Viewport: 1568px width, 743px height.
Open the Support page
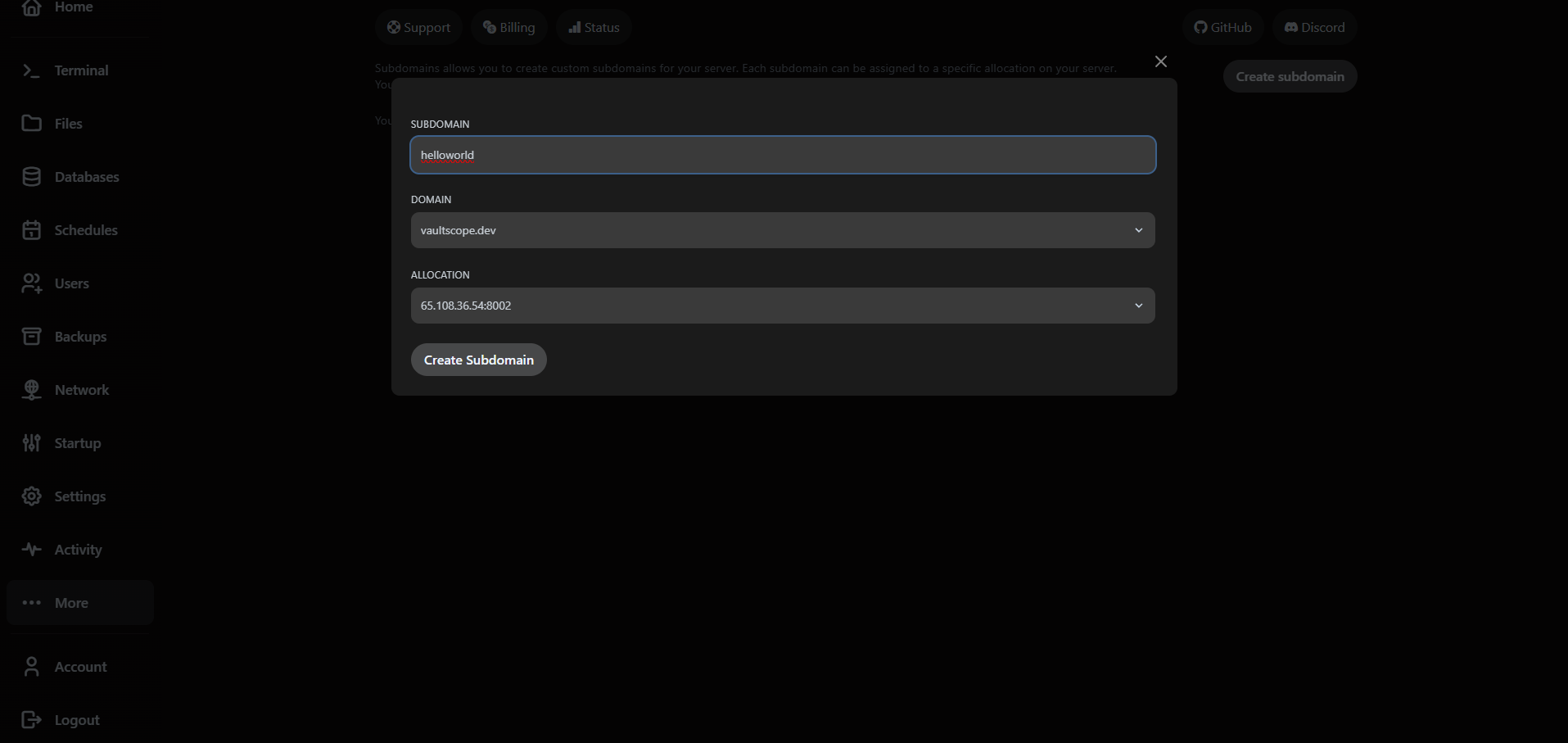tap(418, 26)
